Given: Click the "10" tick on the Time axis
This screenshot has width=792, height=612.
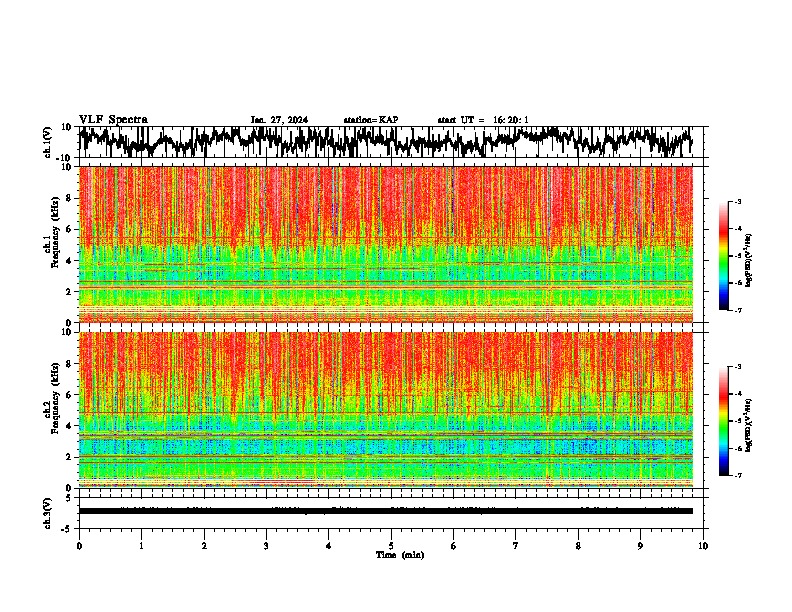Looking at the screenshot, I should pos(703,546).
